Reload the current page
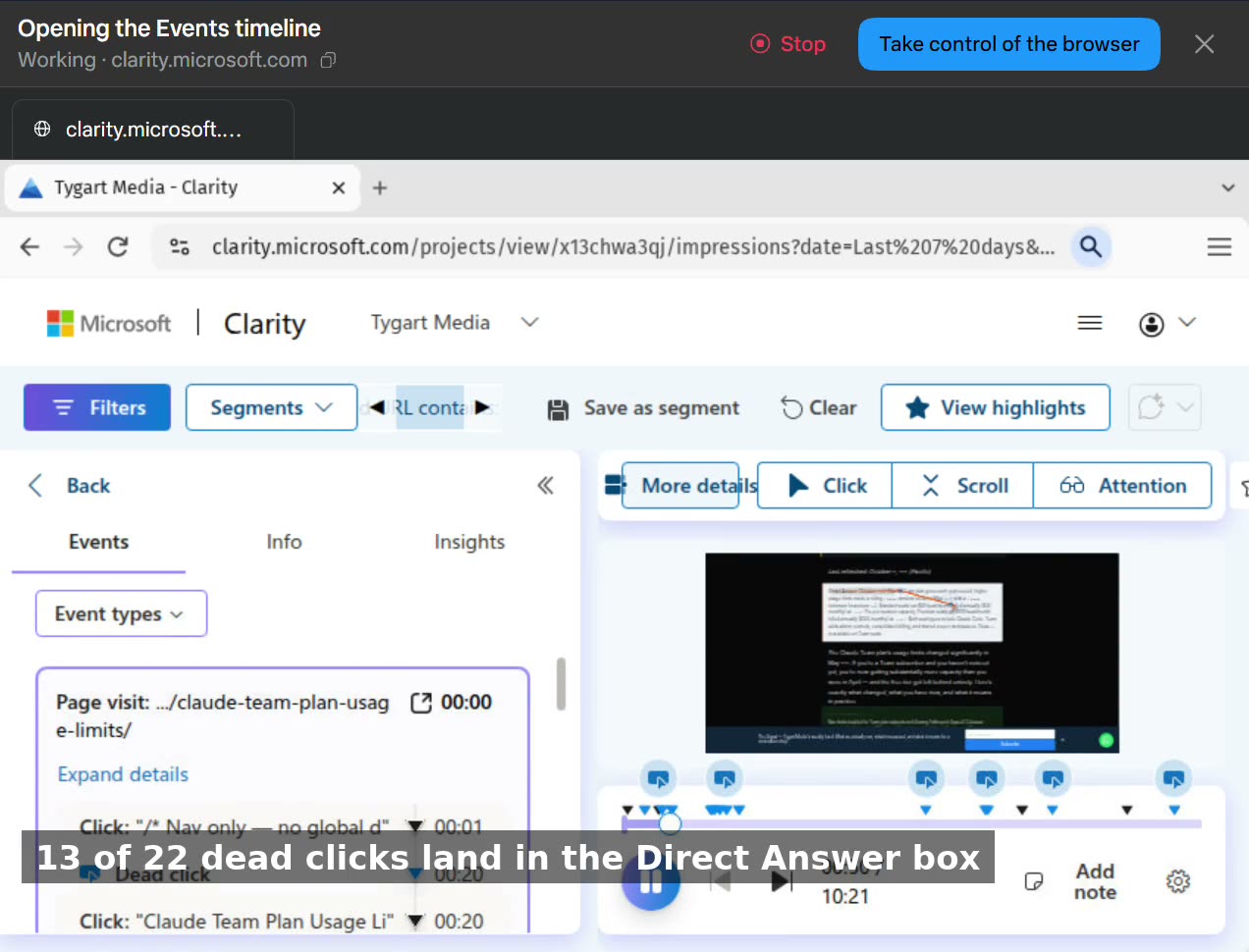This screenshot has width=1249, height=952. click(118, 246)
